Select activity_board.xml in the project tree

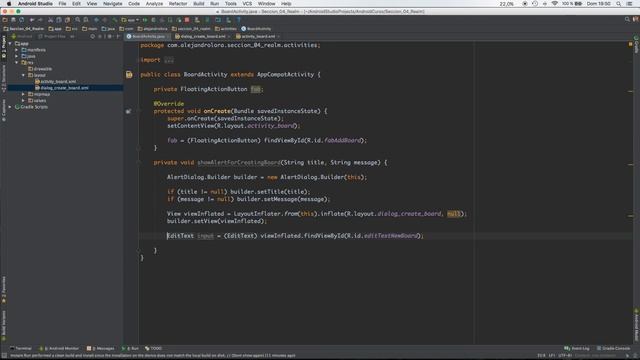point(56,82)
